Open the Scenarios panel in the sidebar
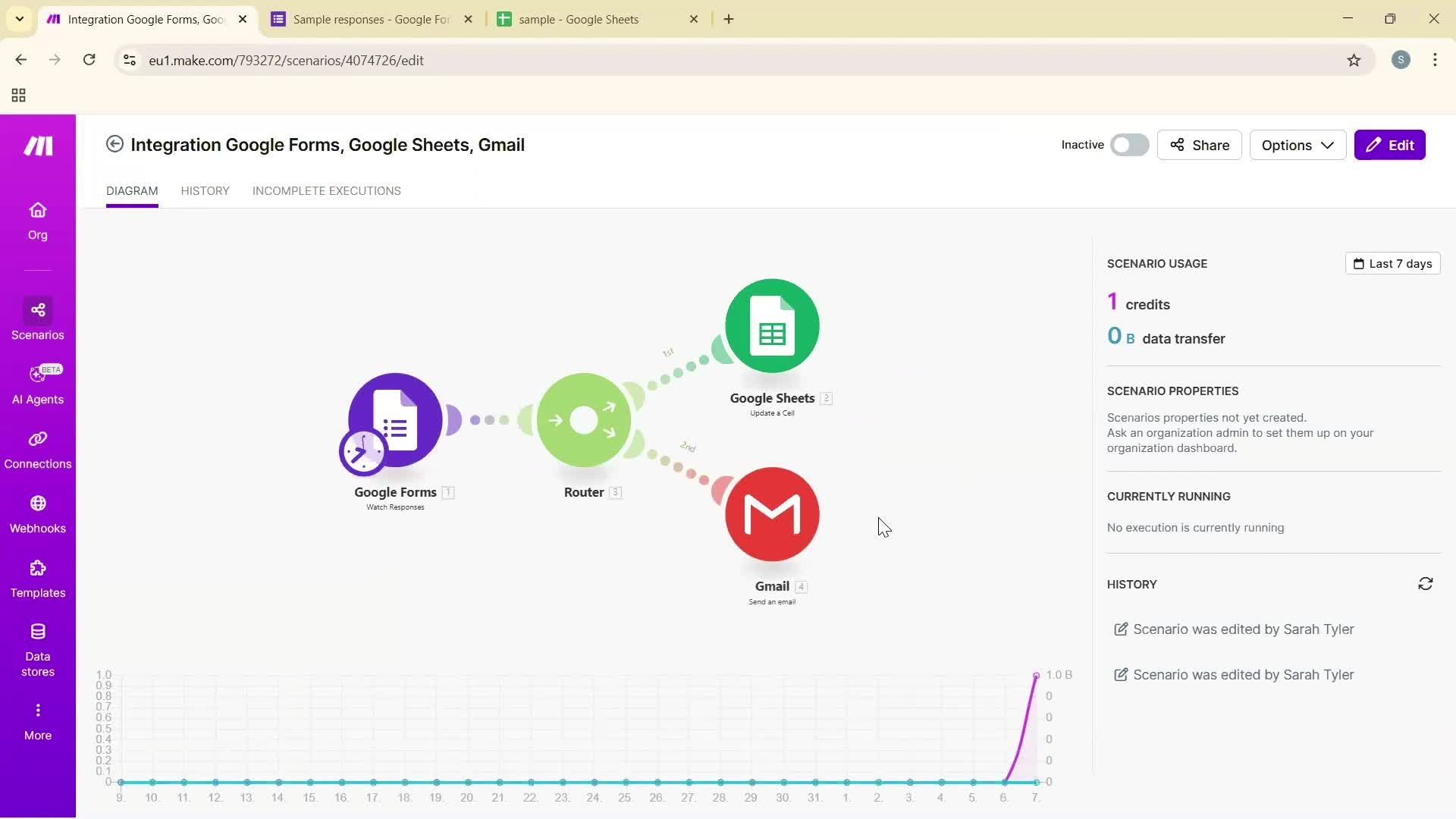 pyautogui.click(x=37, y=318)
